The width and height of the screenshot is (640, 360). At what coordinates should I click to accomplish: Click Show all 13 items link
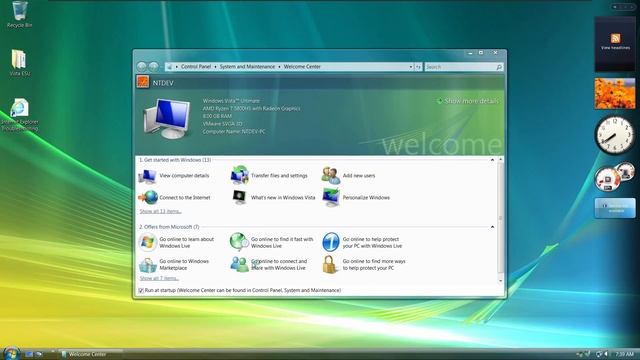coord(160,211)
